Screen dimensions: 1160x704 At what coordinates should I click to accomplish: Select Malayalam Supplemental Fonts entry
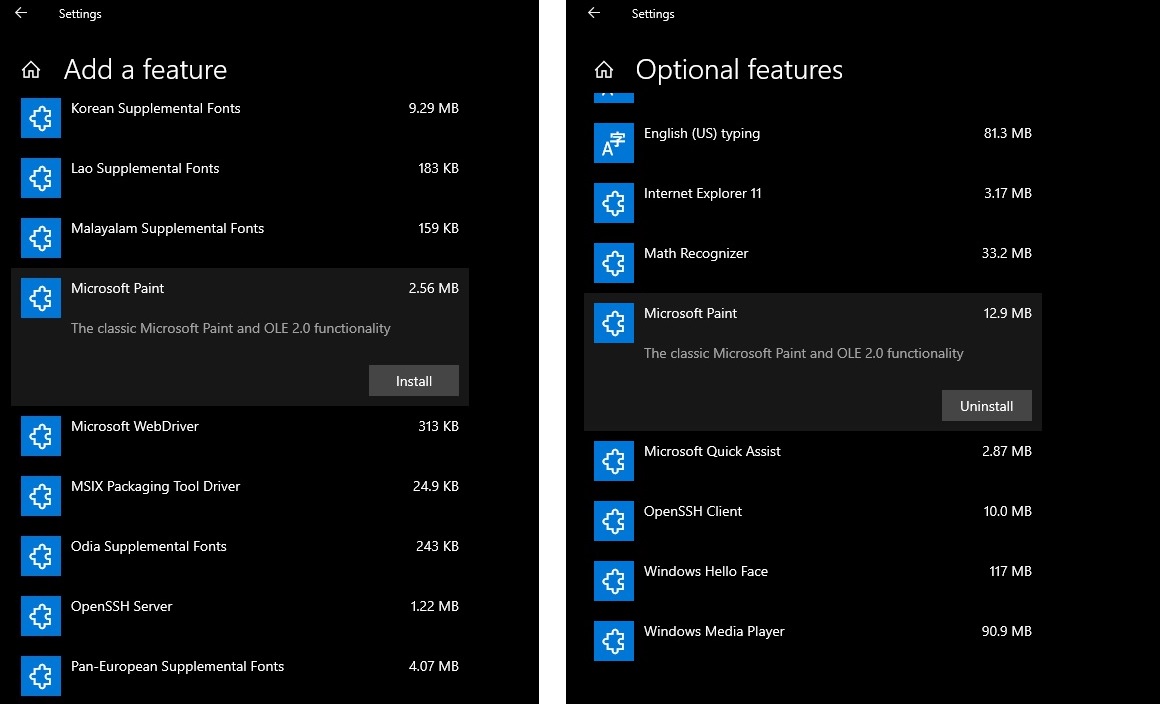pyautogui.click(x=240, y=238)
